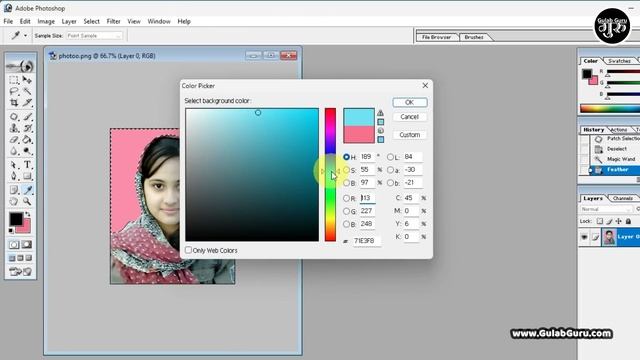Image resolution: width=640 pixels, height=360 pixels.
Task: Select the Notes tool
Action: tap(14, 190)
